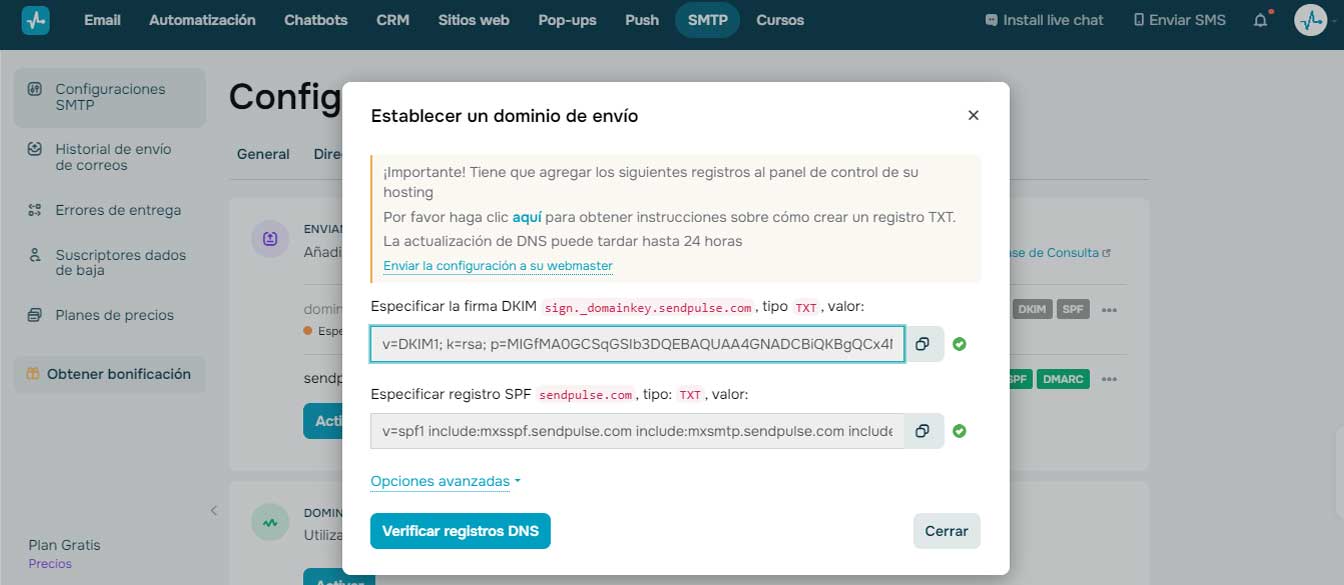Image resolution: width=1344 pixels, height=585 pixels.
Task: Expand Opciones avanzadas
Action: coord(445,481)
